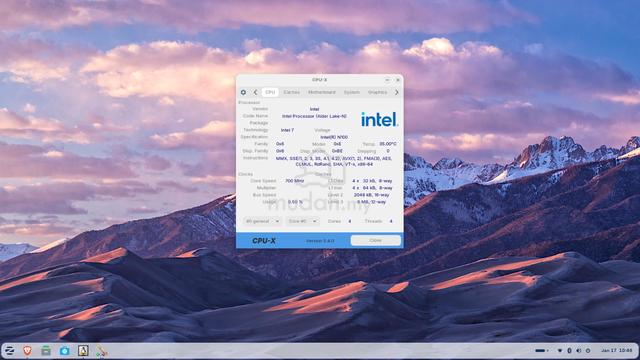
Task: Click the Close button in CPU-X
Action: click(376, 240)
